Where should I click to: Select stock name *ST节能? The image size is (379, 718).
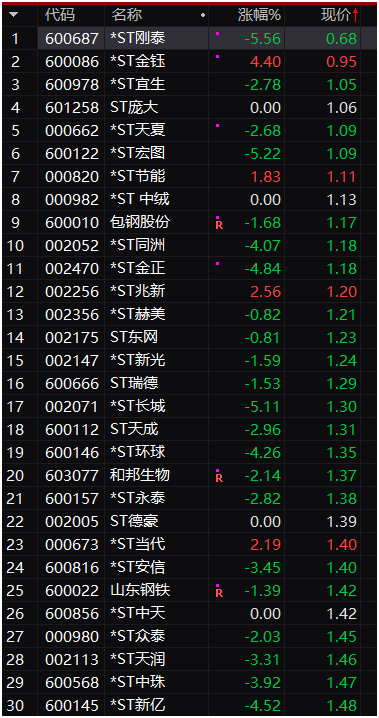click(x=137, y=176)
